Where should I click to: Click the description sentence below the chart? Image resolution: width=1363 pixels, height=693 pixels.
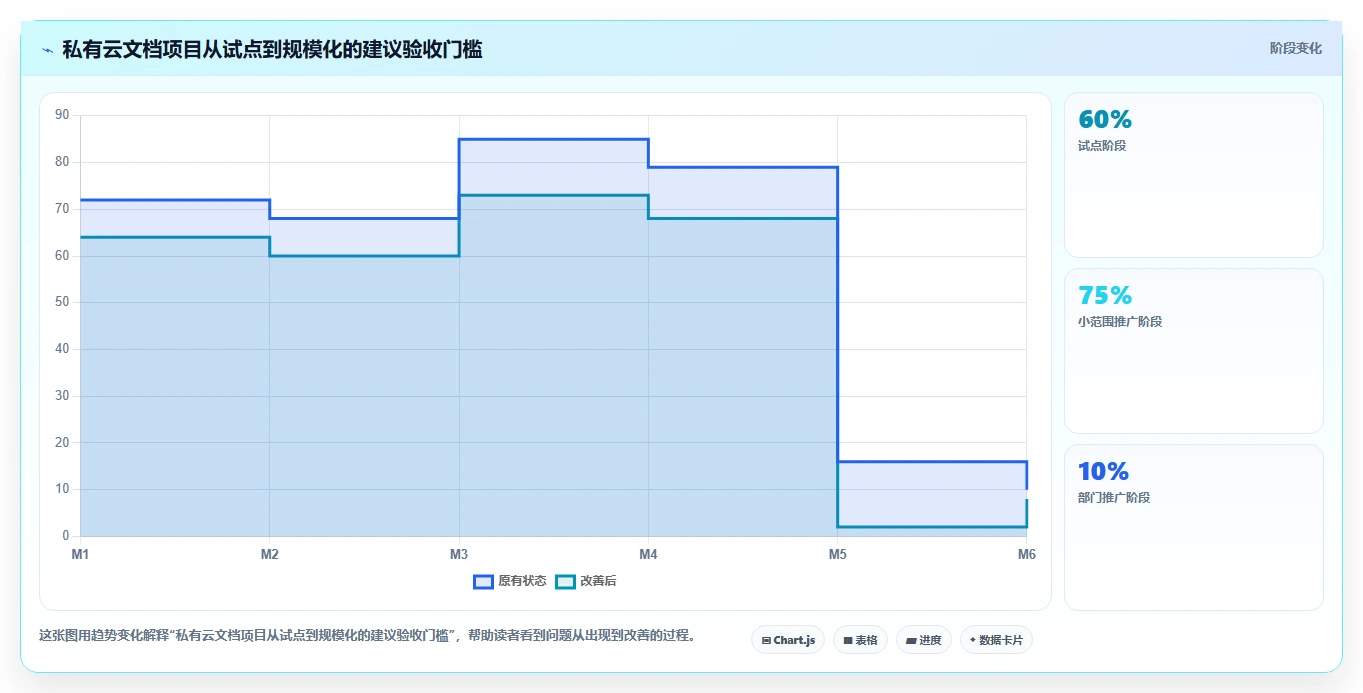pos(367,636)
